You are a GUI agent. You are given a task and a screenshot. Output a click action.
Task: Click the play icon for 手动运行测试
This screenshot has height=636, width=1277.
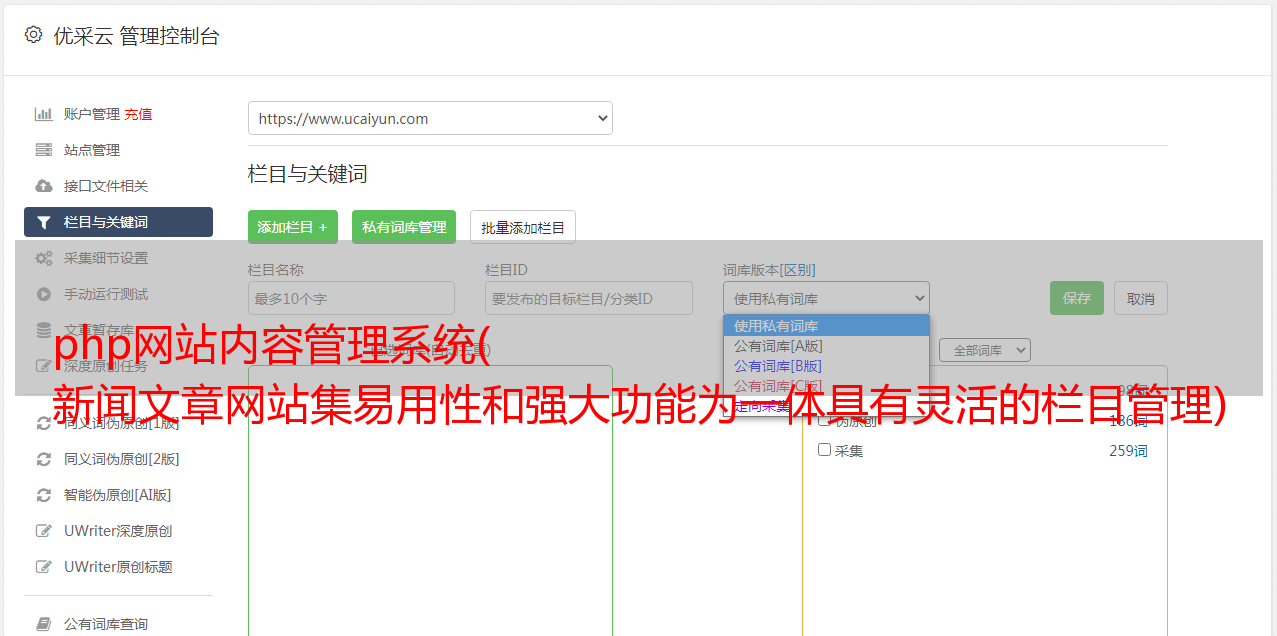44,294
